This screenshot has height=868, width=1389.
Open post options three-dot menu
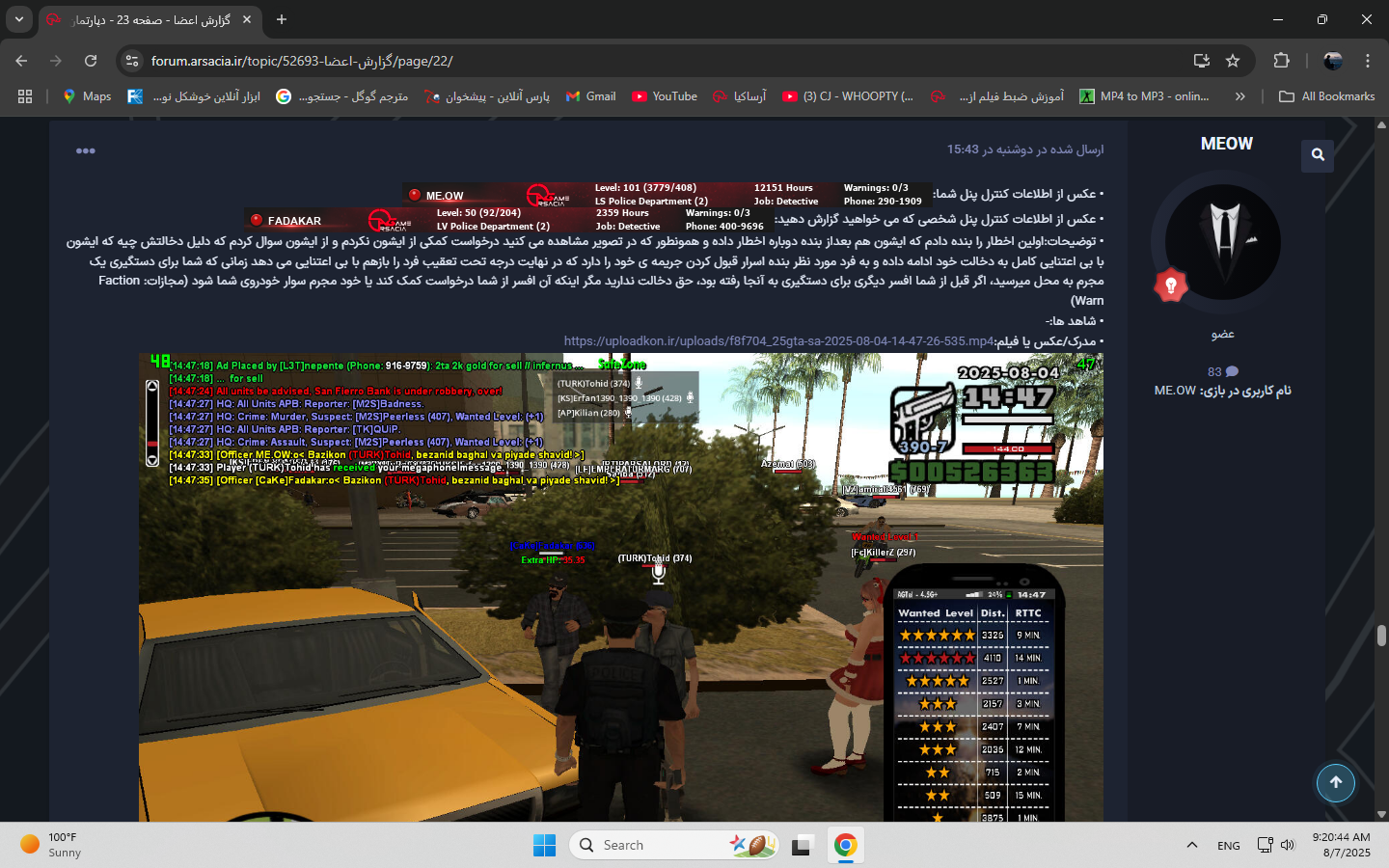pos(86,150)
